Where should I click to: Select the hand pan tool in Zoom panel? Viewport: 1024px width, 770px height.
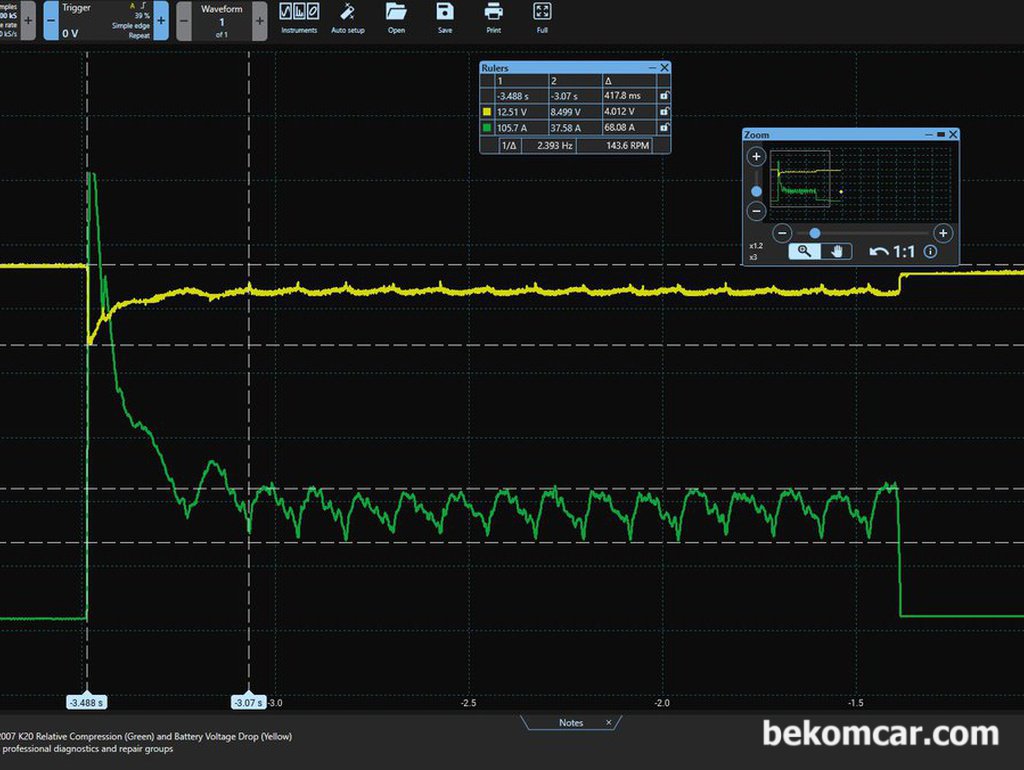pos(837,251)
